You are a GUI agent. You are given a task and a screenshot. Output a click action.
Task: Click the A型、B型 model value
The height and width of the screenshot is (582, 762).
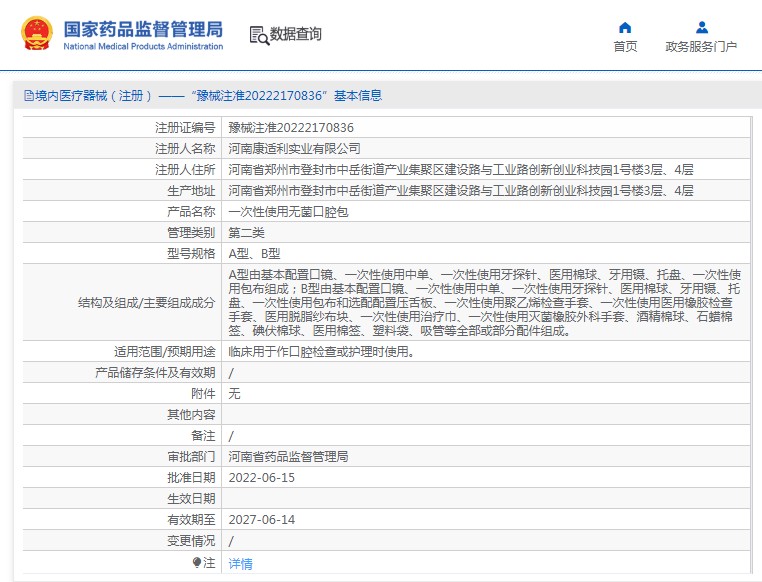tap(254, 254)
